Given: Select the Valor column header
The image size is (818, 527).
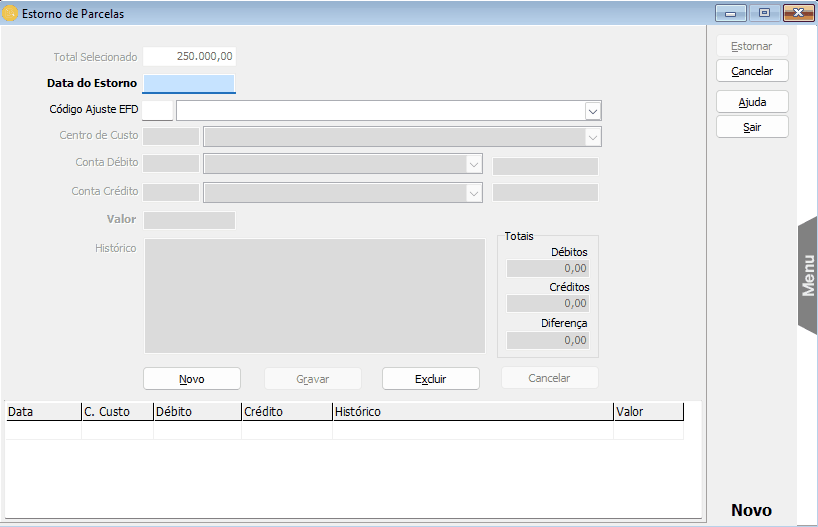Looking at the screenshot, I should [648, 412].
